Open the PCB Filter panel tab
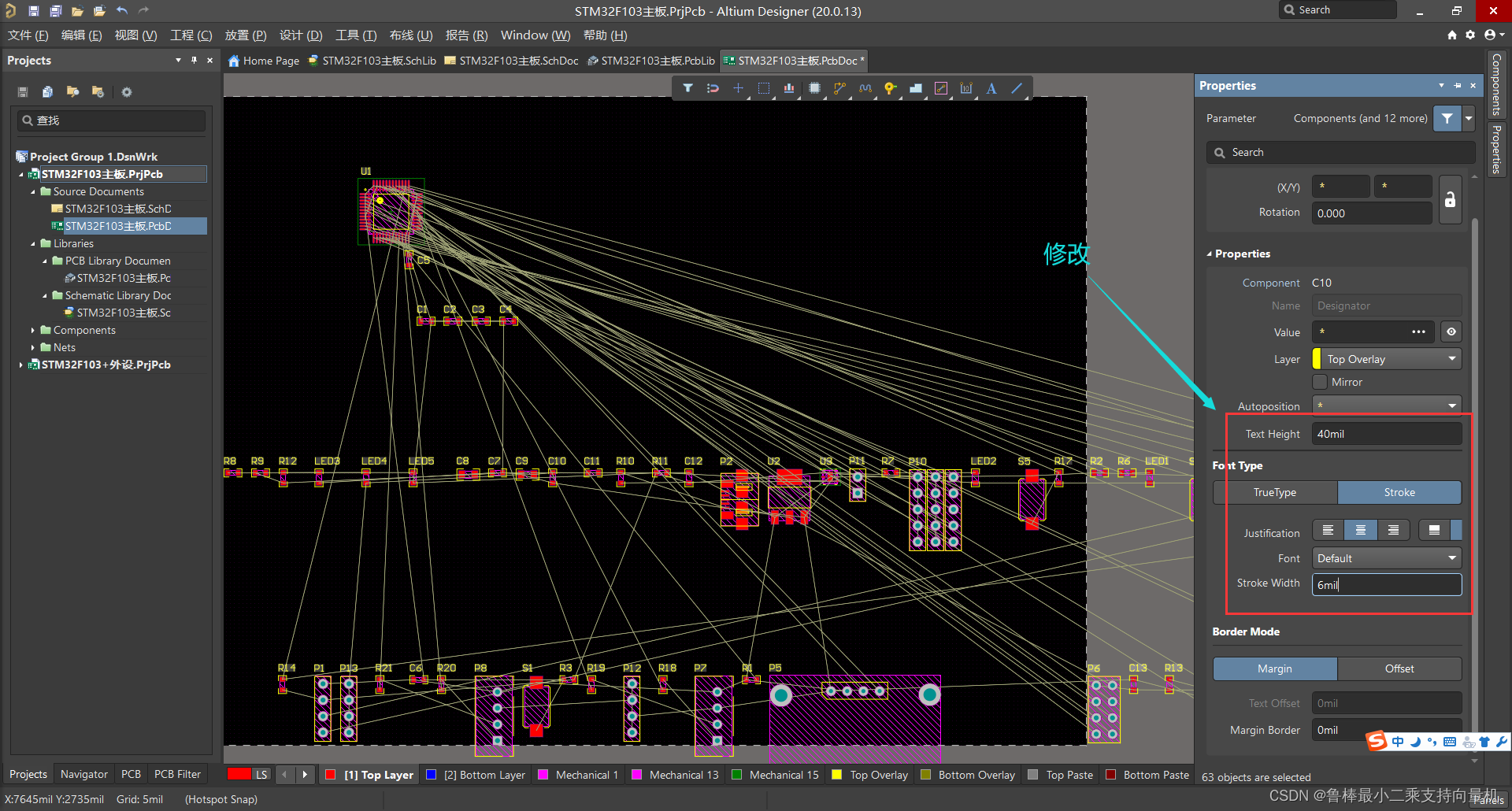This screenshot has width=1512, height=811. pyautogui.click(x=177, y=774)
